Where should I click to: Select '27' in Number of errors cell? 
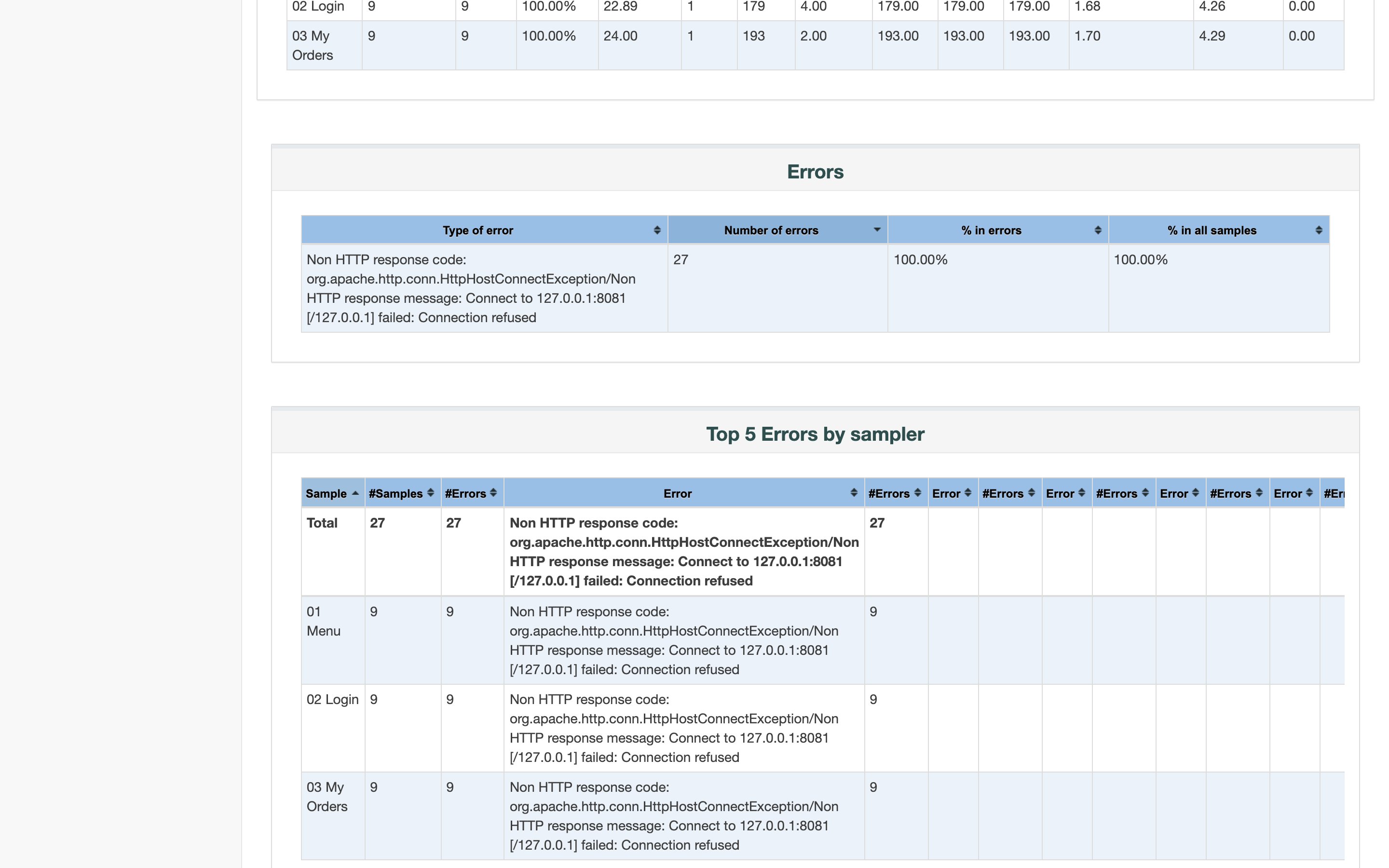pos(681,259)
